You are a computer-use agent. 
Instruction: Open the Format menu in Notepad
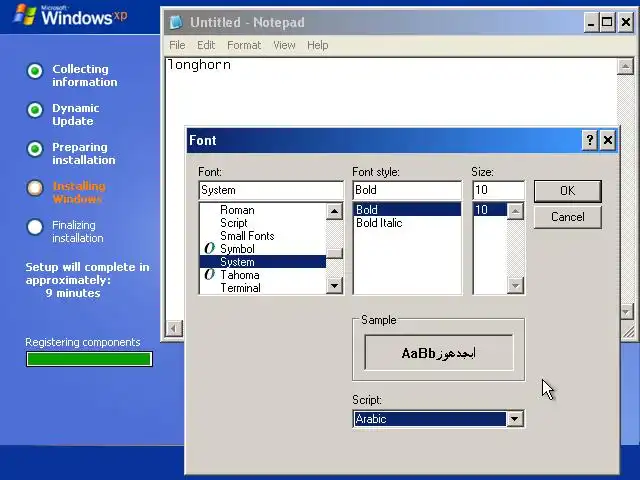pyautogui.click(x=244, y=45)
